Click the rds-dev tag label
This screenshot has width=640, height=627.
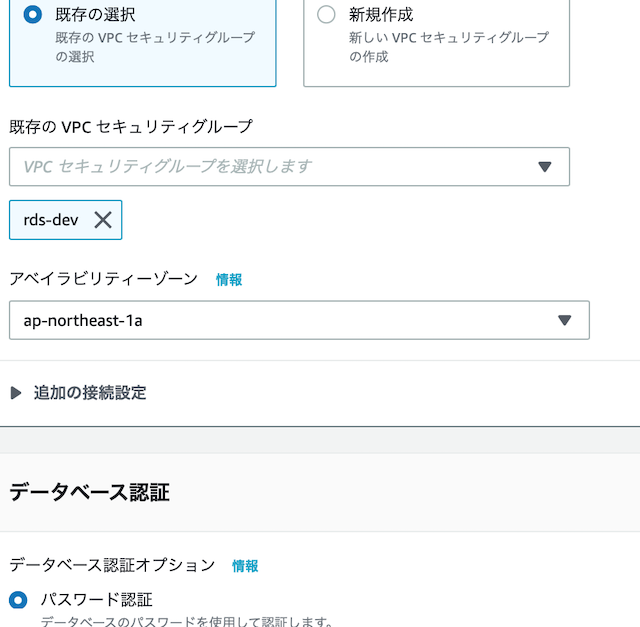[x=51, y=220]
